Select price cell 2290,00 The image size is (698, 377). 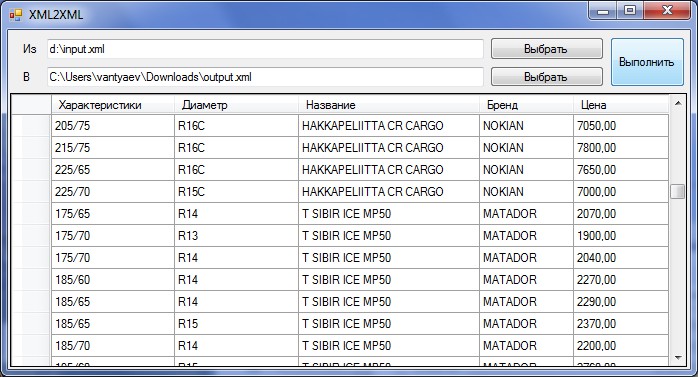pos(621,302)
